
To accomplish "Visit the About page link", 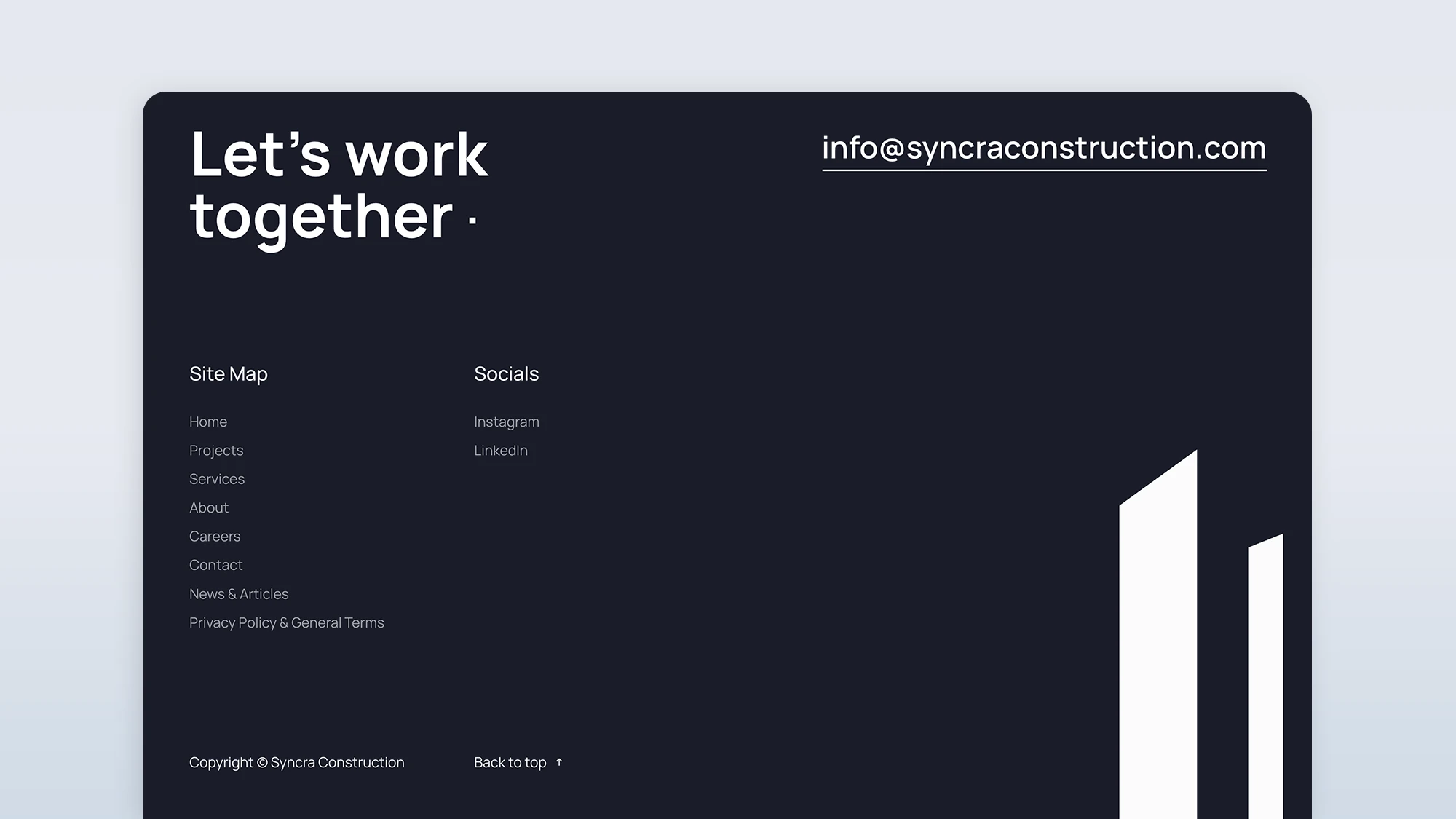I will tap(209, 507).
